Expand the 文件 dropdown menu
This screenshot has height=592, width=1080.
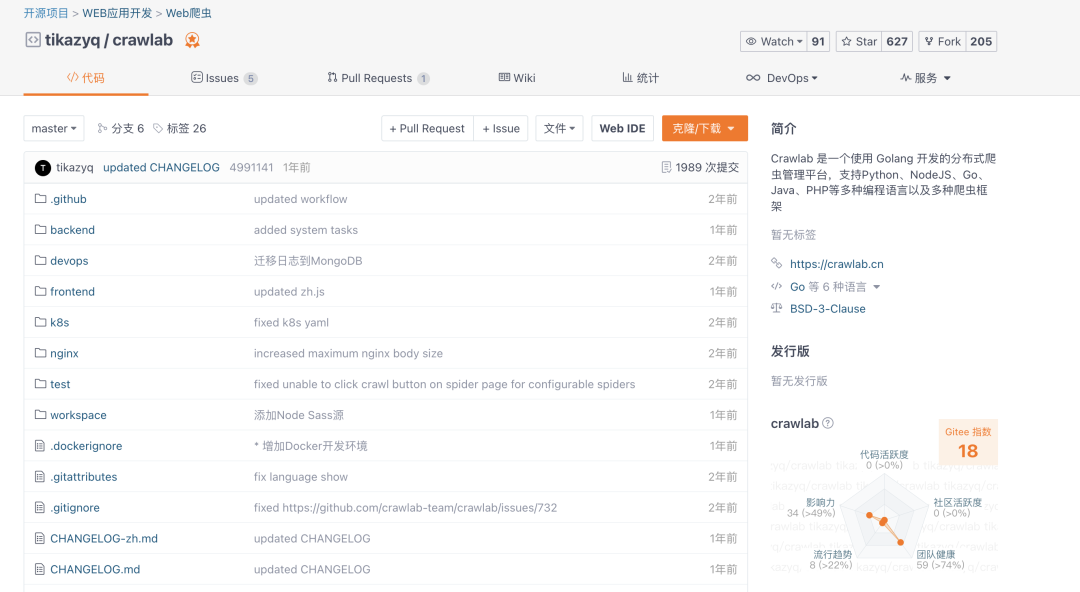[559, 129]
